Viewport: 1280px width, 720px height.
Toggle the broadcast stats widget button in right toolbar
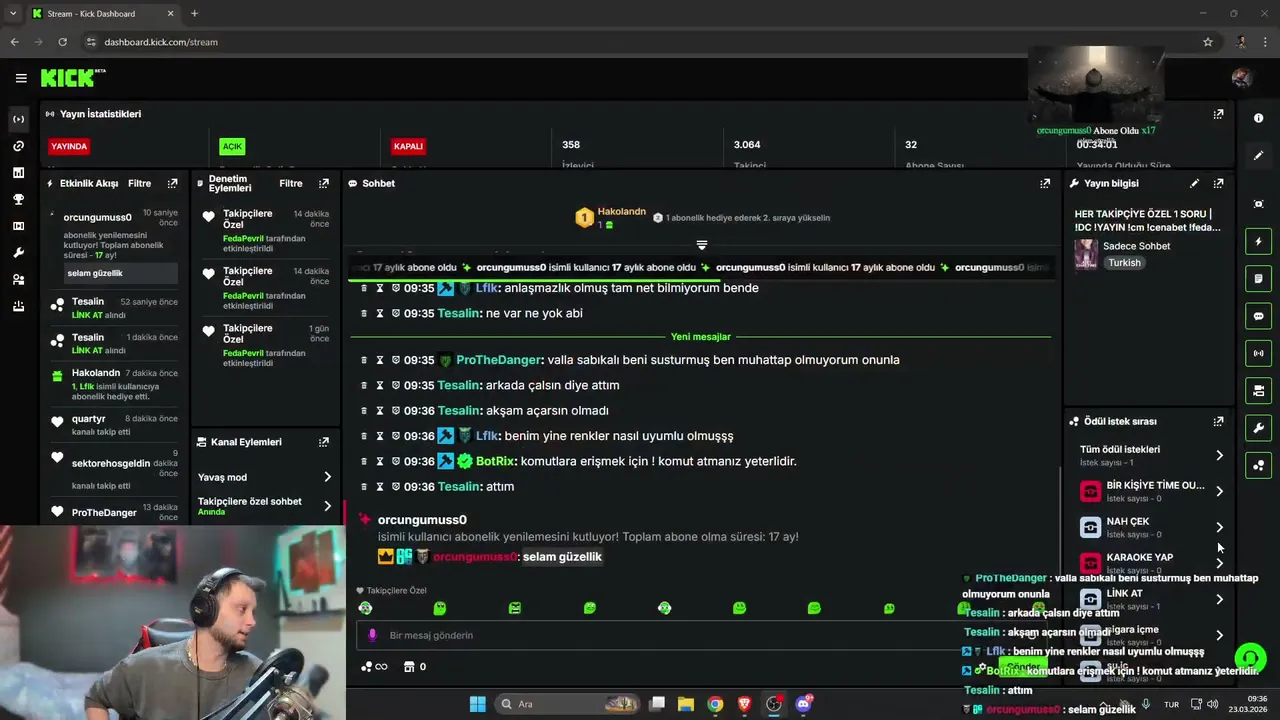click(x=1258, y=353)
